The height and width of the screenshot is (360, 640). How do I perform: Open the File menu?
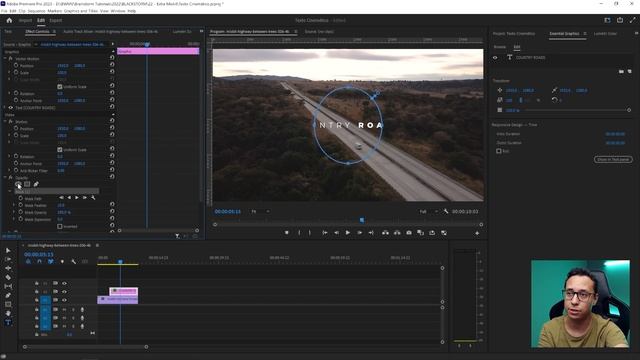coord(4,11)
